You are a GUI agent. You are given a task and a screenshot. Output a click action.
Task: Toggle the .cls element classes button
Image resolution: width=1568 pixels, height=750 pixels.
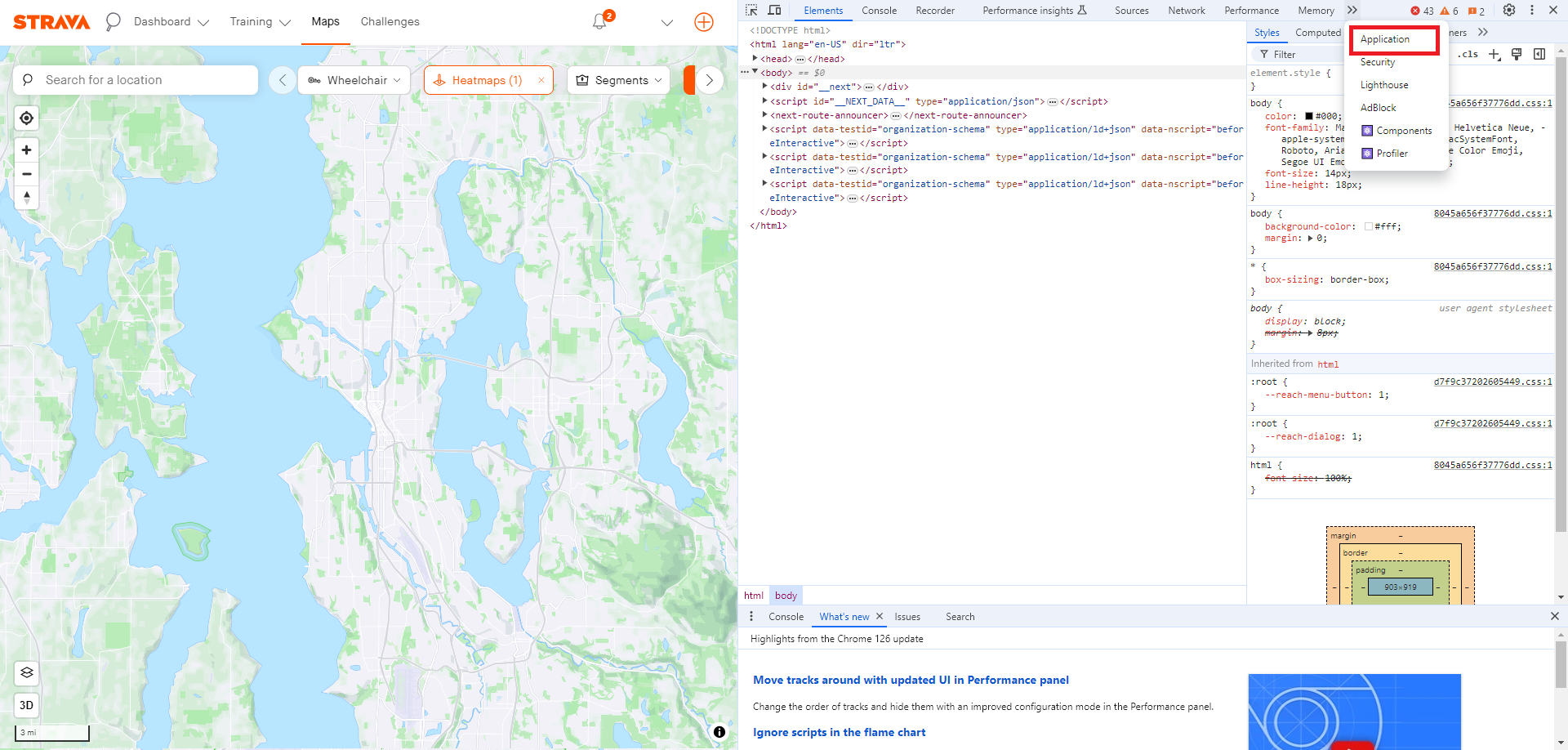[1468, 54]
